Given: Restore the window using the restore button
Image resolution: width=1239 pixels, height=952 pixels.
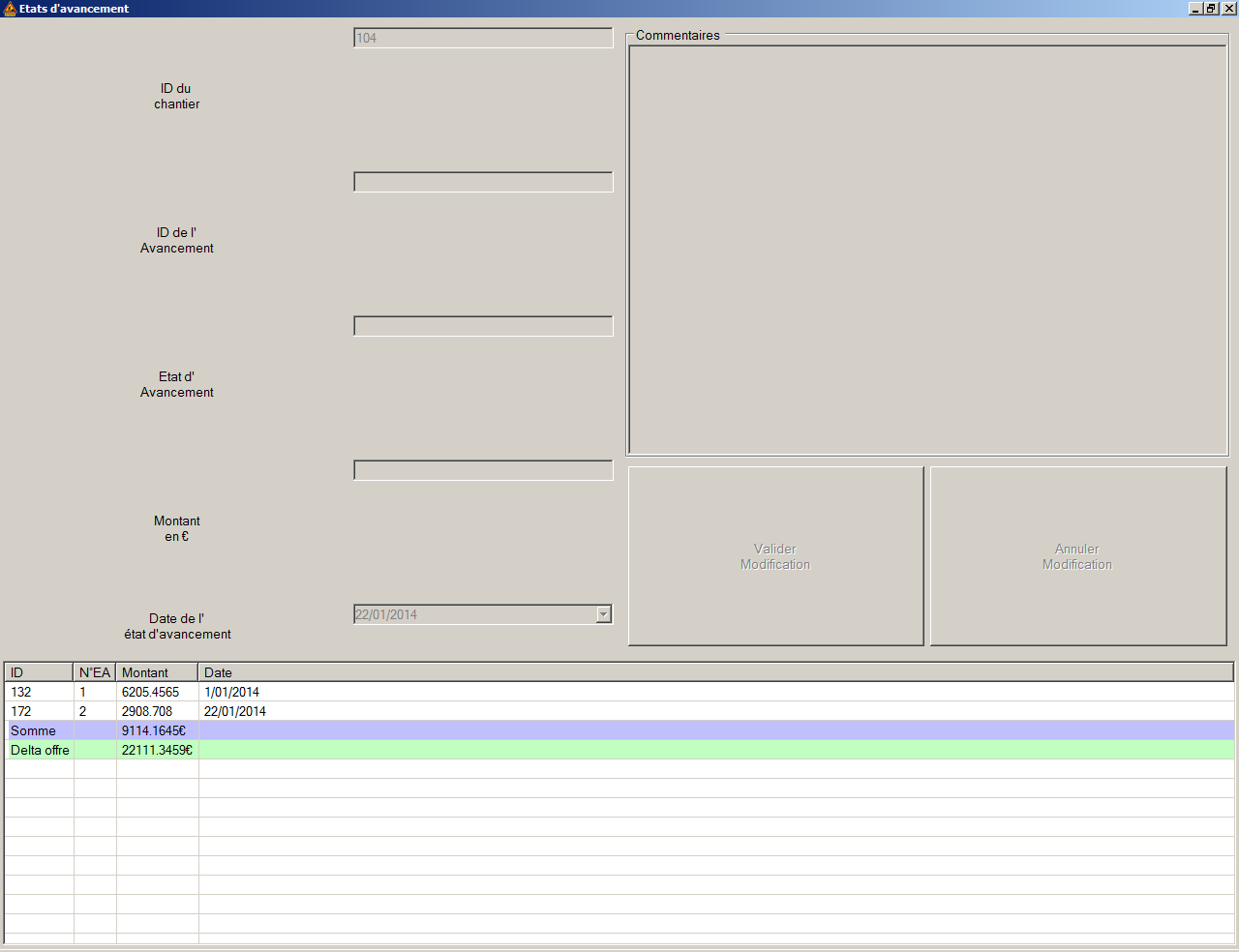Looking at the screenshot, I should 1211,9.
